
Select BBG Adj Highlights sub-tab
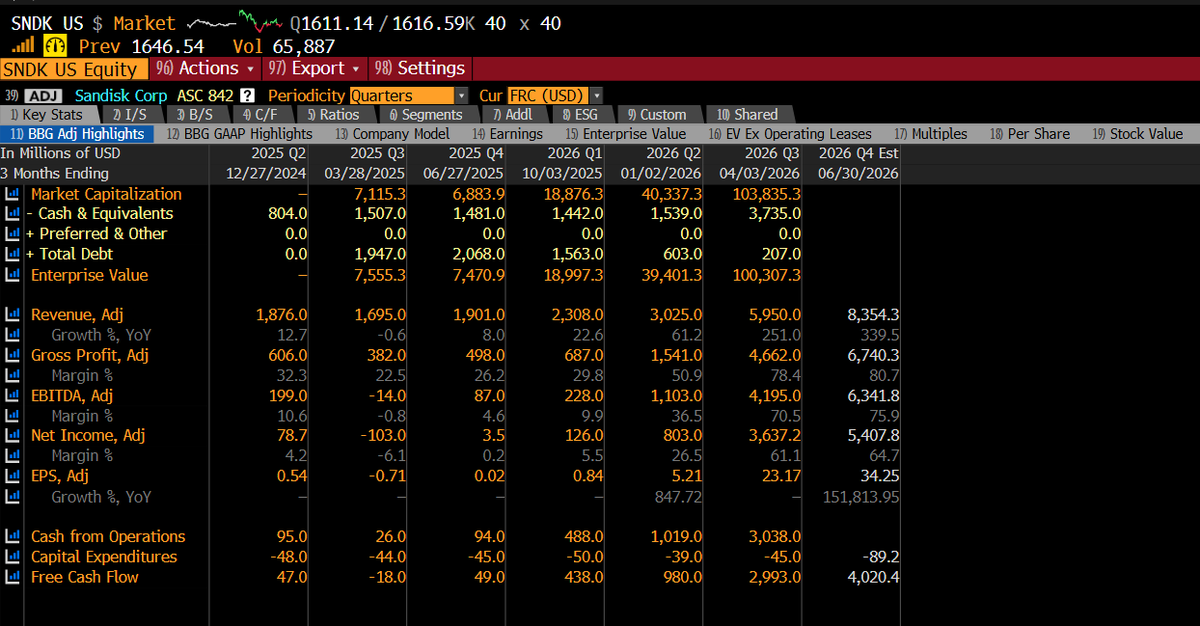click(78, 134)
